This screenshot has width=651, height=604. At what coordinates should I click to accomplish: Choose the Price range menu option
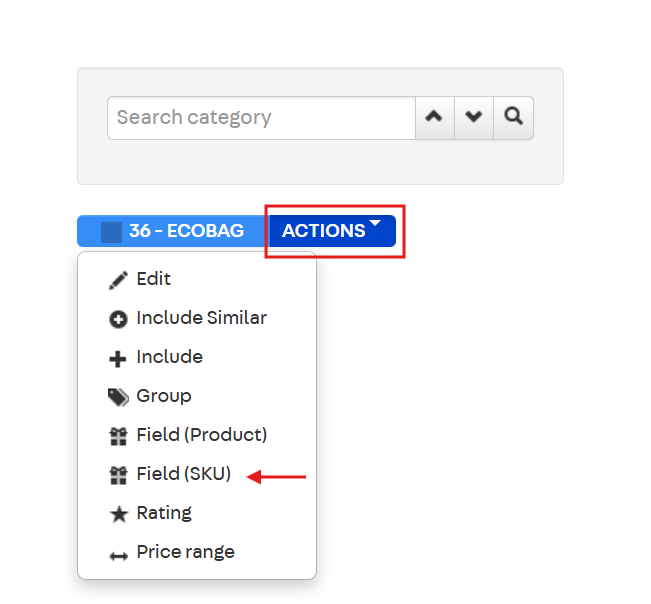pyautogui.click(x=185, y=552)
